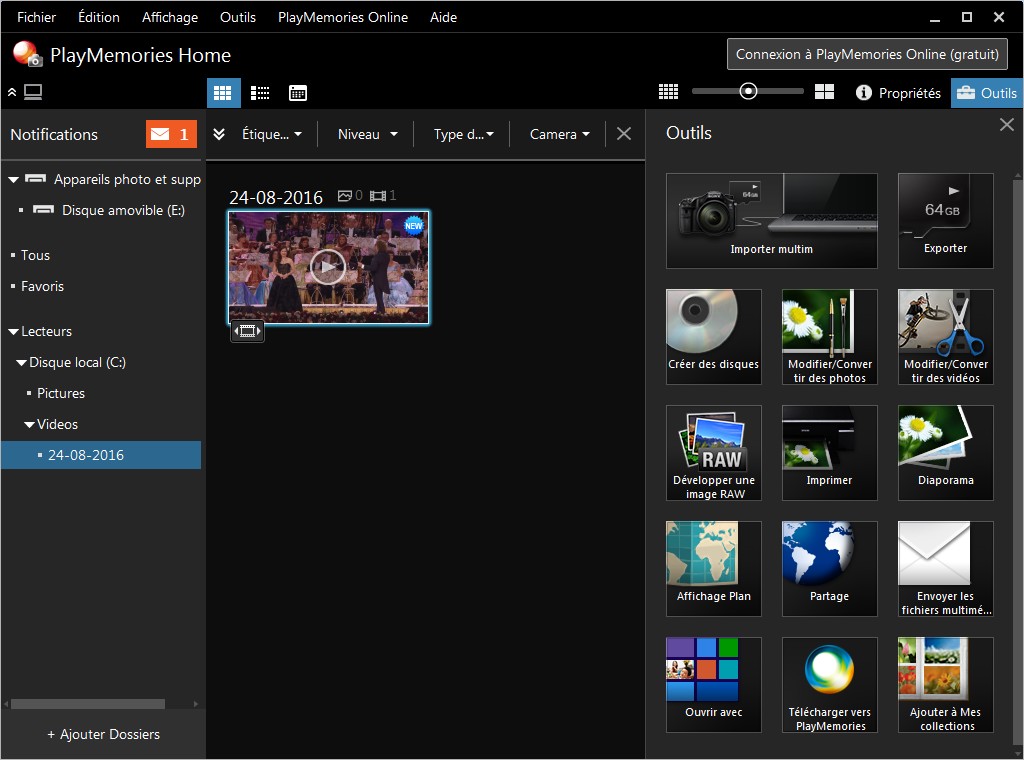Click the panoramic frame icon under video
This screenshot has height=760, width=1024.
[x=248, y=331]
